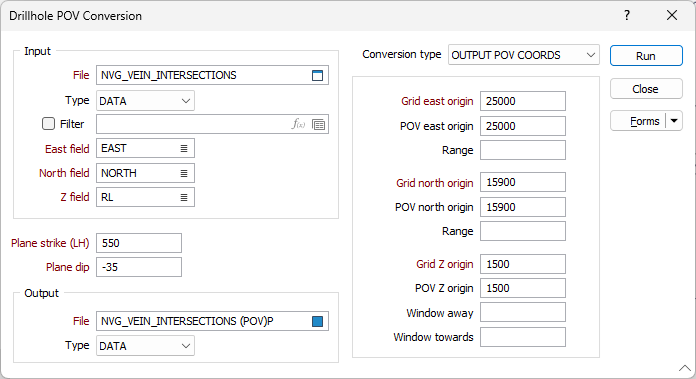Open East field list picker icon
The width and height of the screenshot is (696, 379).
(184, 149)
